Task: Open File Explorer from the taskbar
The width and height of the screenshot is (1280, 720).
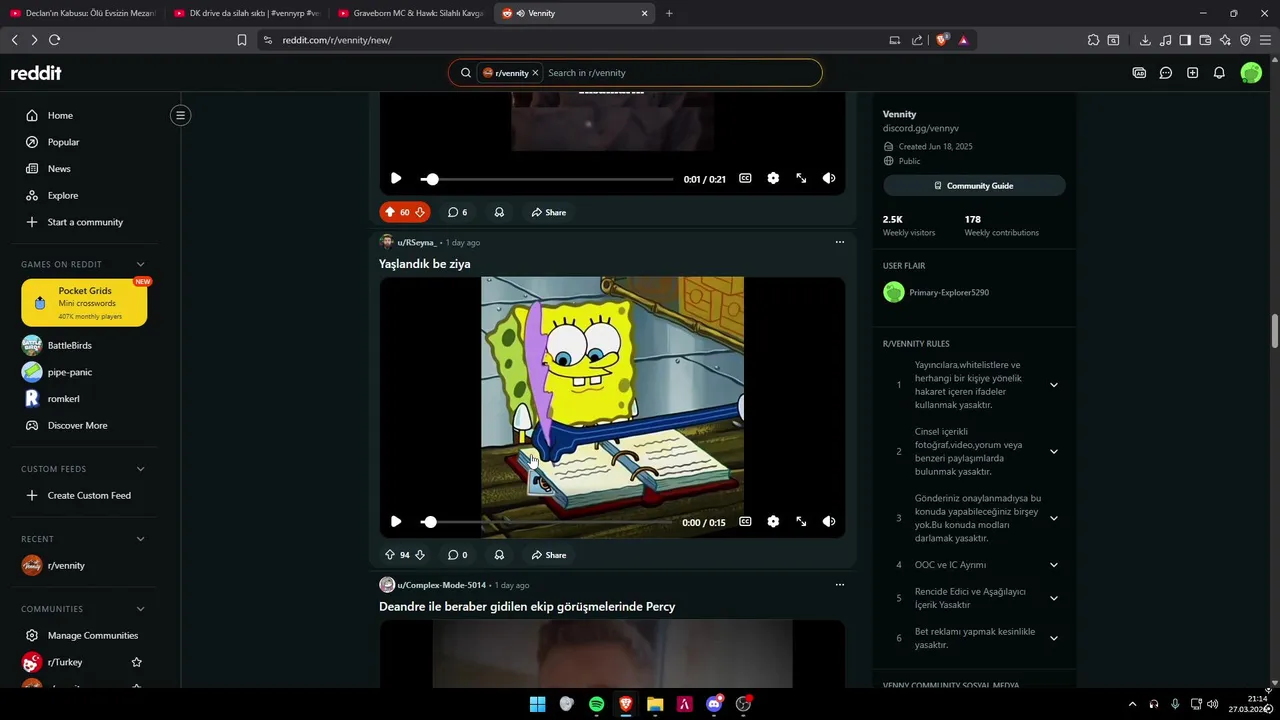Action: click(x=655, y=704)
